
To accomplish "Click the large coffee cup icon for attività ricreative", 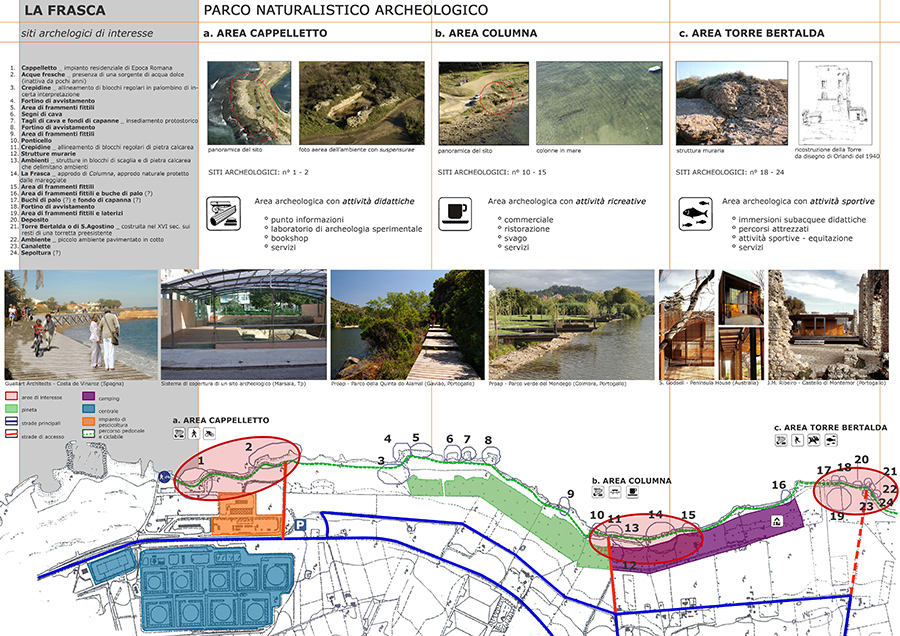I will pos(455,213).
